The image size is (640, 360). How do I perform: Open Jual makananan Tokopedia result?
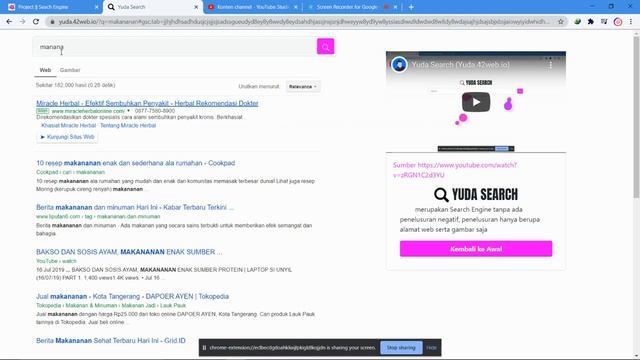pyautogui.click(x=132, y=296)
